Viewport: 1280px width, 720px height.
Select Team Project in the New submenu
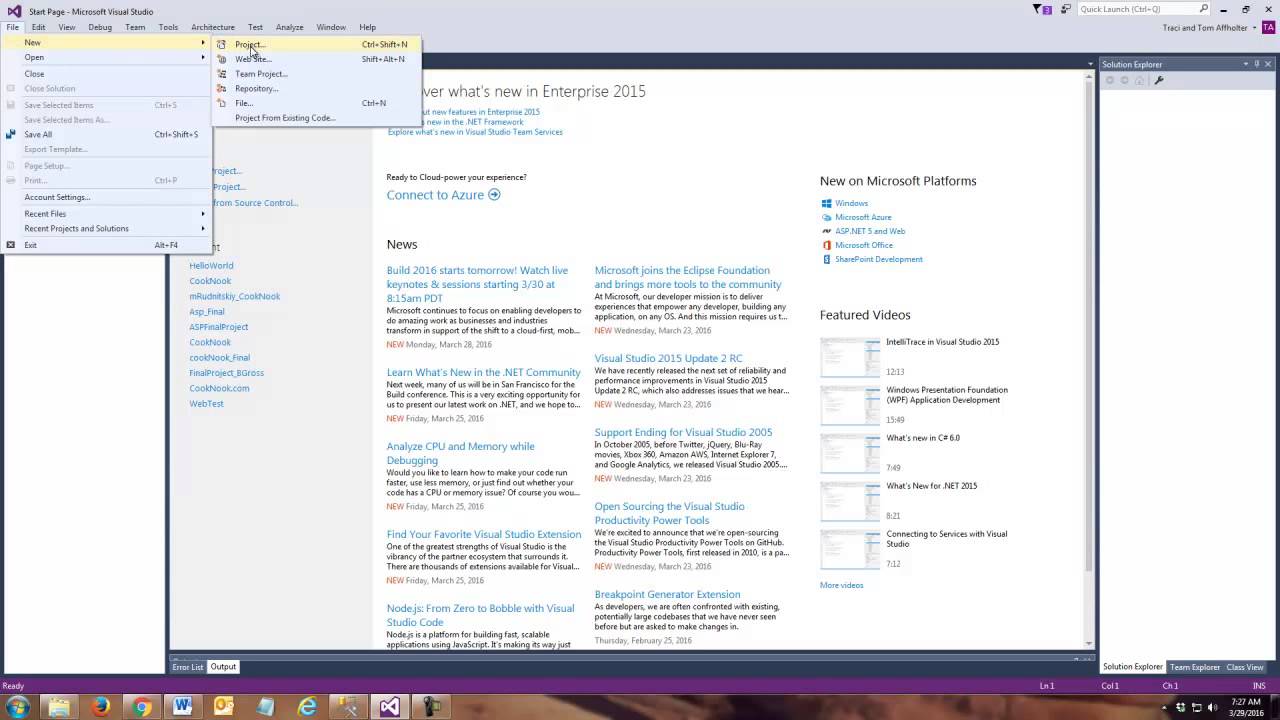(316, 74)
